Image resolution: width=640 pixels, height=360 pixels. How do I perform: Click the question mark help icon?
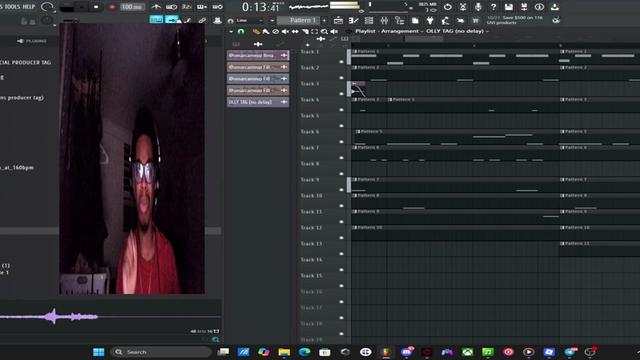pos(493,7)
